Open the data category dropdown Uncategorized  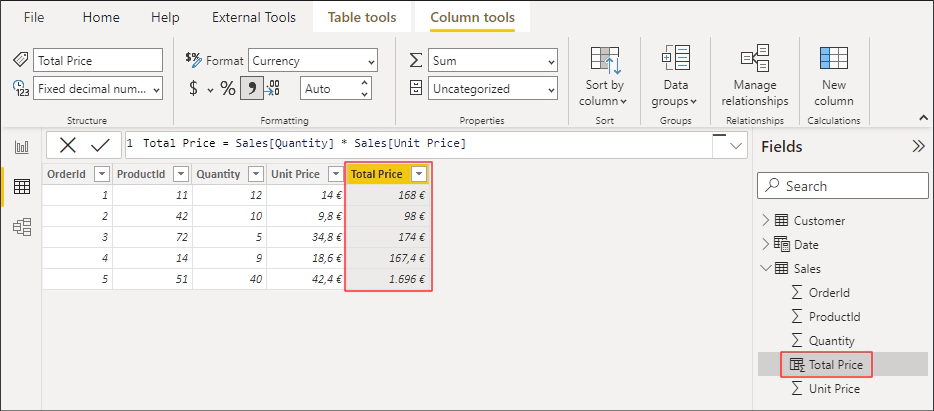pyautogui.click(x=493, y=89)
